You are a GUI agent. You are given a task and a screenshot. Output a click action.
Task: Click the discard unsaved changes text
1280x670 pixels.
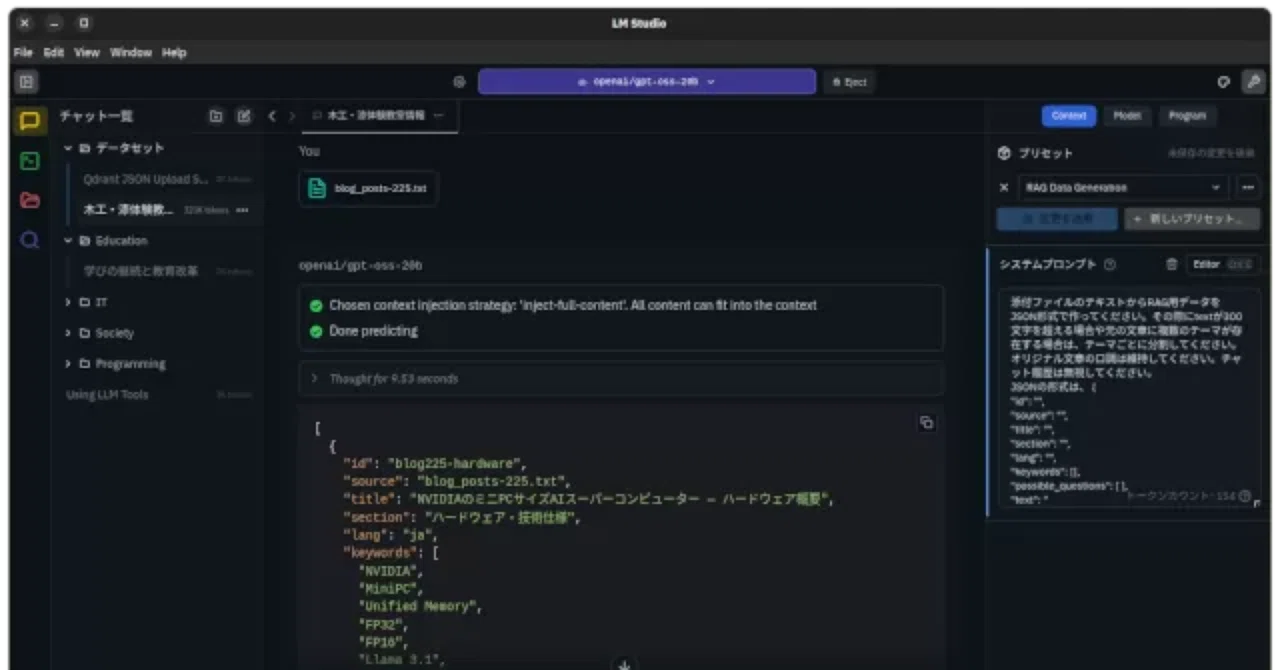tap(1211, 153)
